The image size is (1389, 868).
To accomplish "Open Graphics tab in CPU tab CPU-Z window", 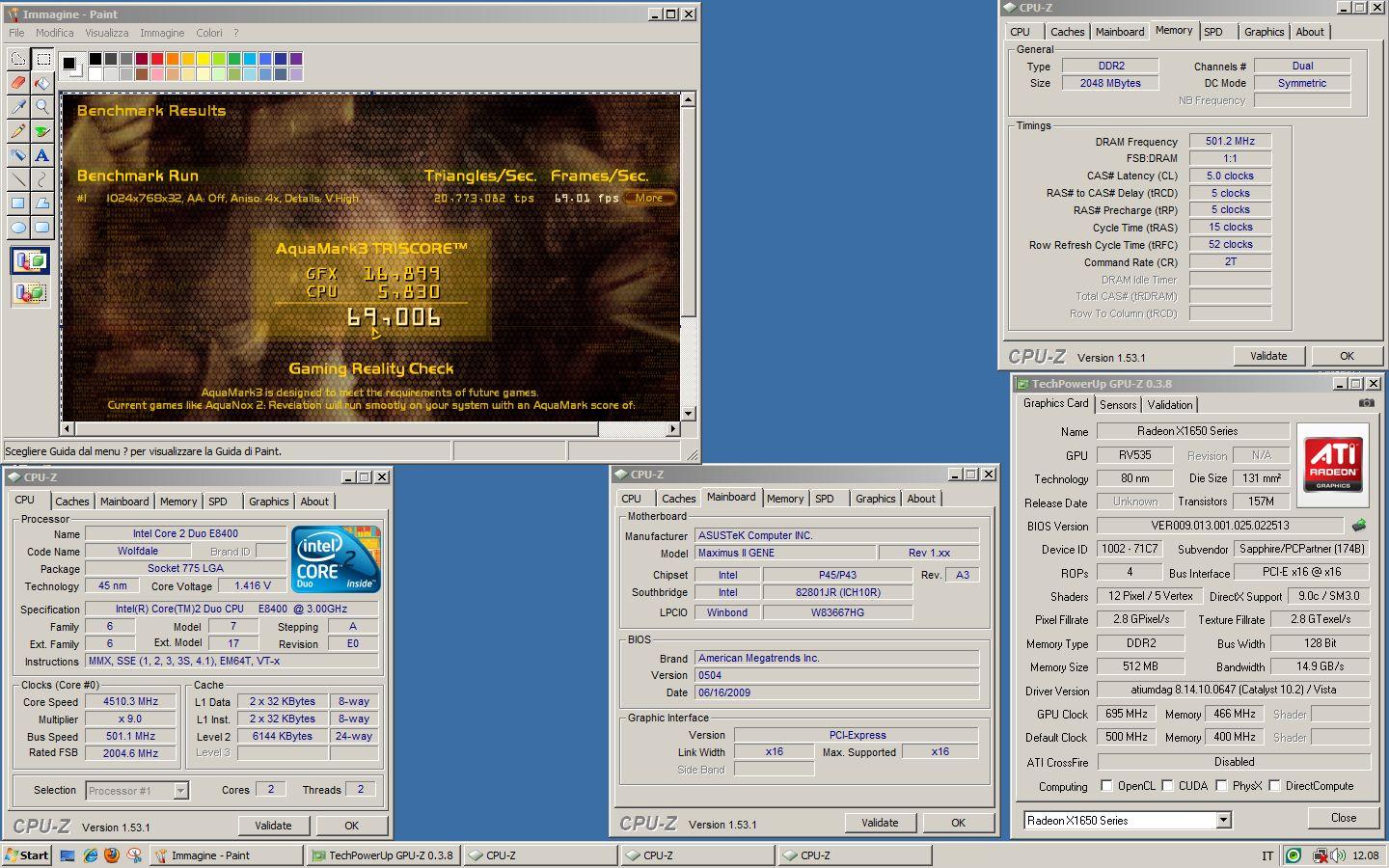I will point(268,502).
